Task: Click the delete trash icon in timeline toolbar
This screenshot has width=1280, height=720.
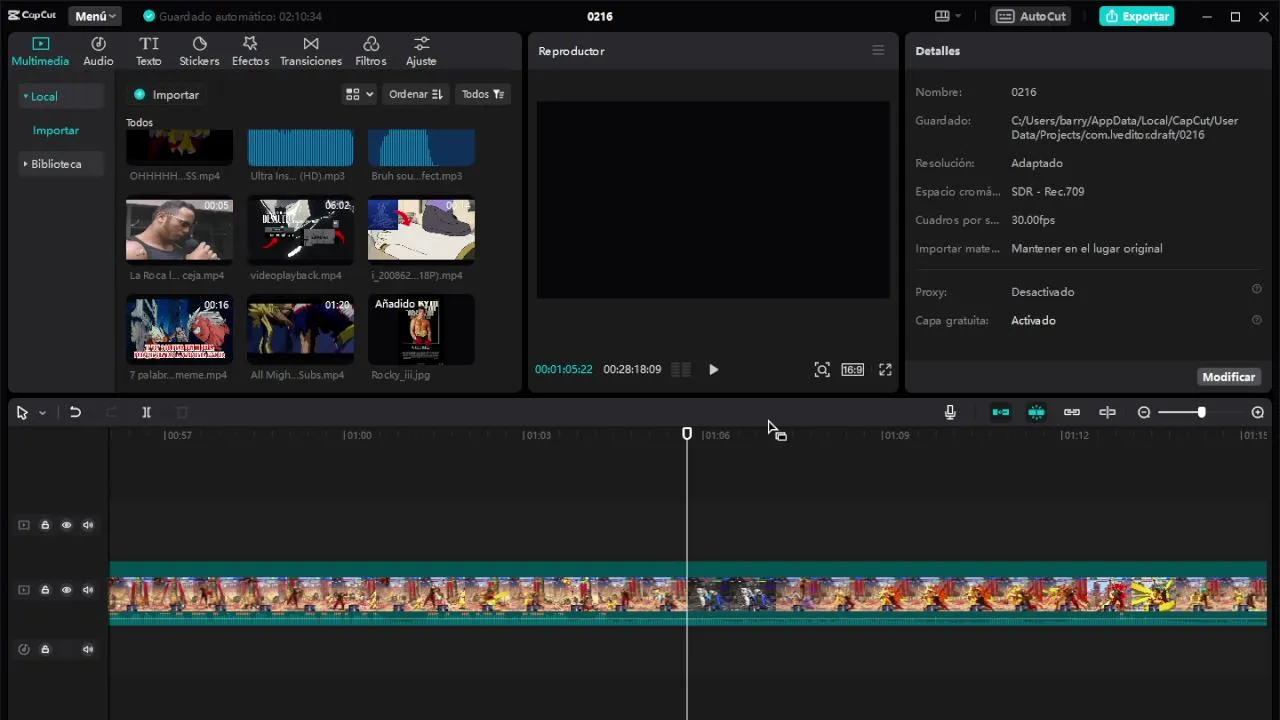Action: tap(182, 412)
